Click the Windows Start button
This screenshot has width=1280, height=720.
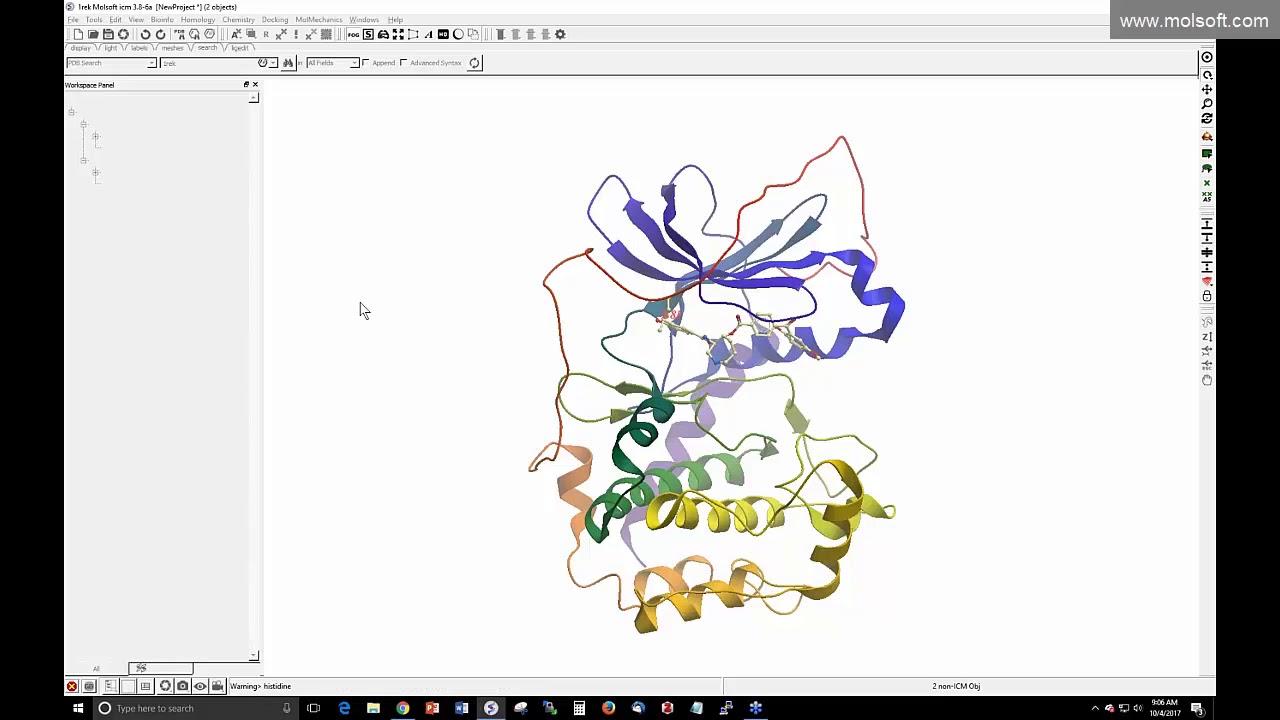coord(78,708)
